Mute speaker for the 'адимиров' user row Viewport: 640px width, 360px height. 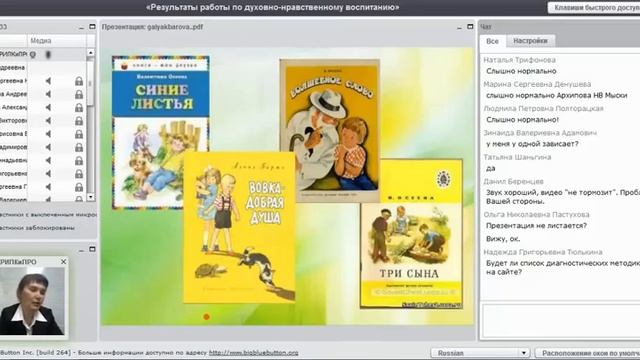48,147
